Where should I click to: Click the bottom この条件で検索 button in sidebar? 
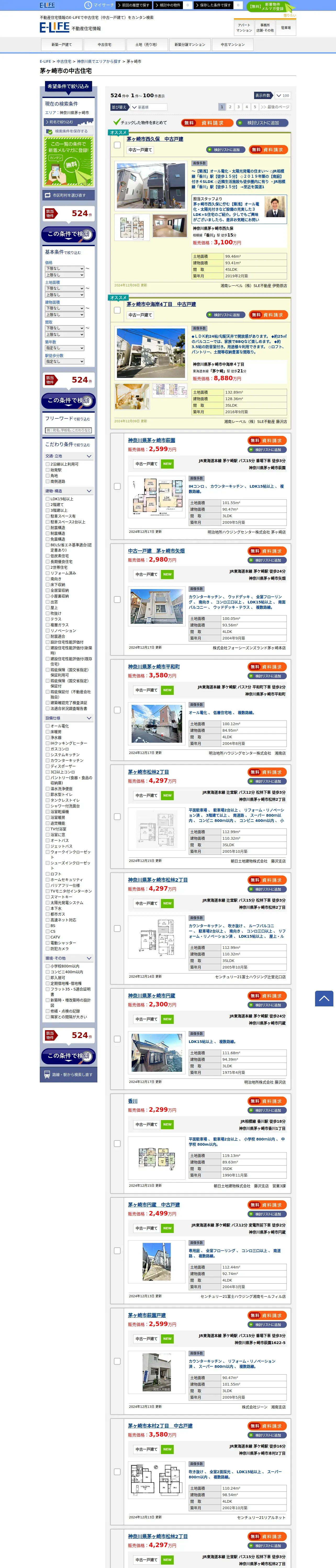[x=68, y=1056]
